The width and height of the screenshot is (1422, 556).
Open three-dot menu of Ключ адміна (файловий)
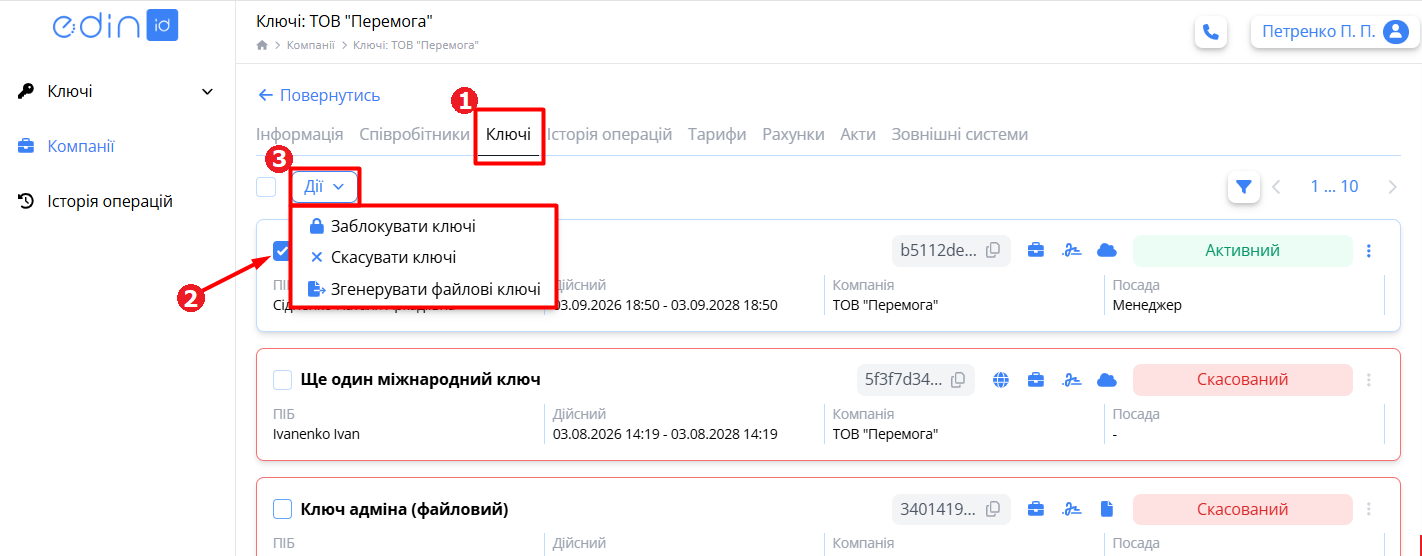(x=1369, y=509)
